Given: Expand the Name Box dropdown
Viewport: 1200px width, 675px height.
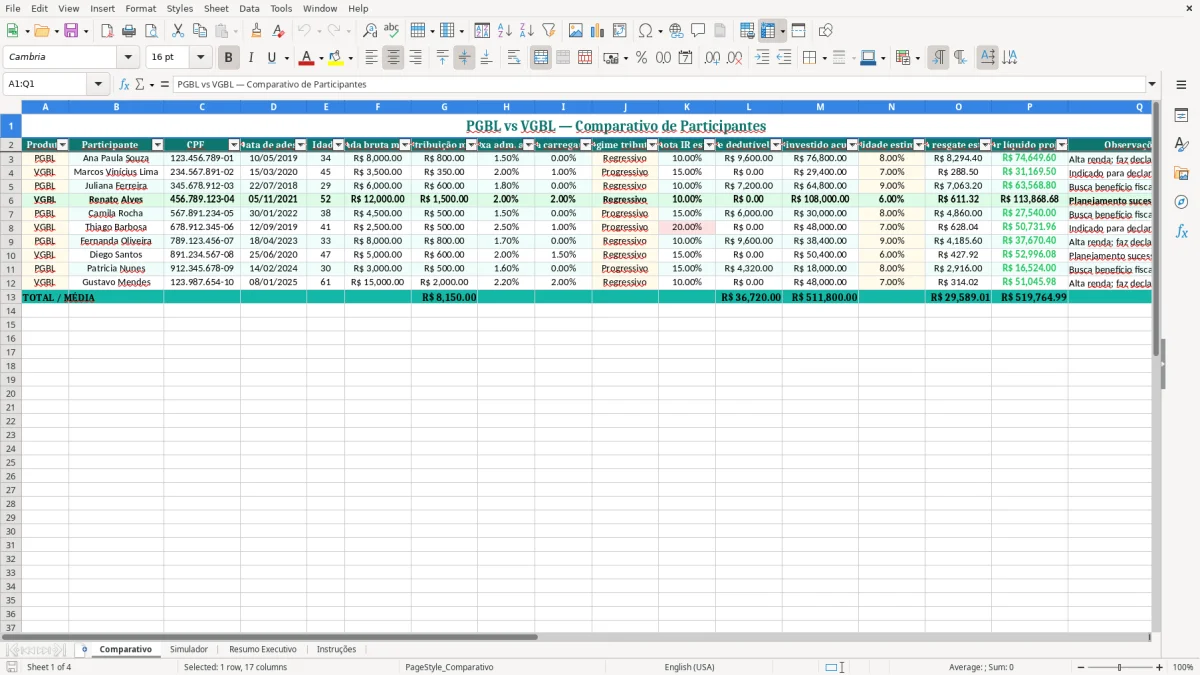Looking at the screenshot, I should 98,85.
